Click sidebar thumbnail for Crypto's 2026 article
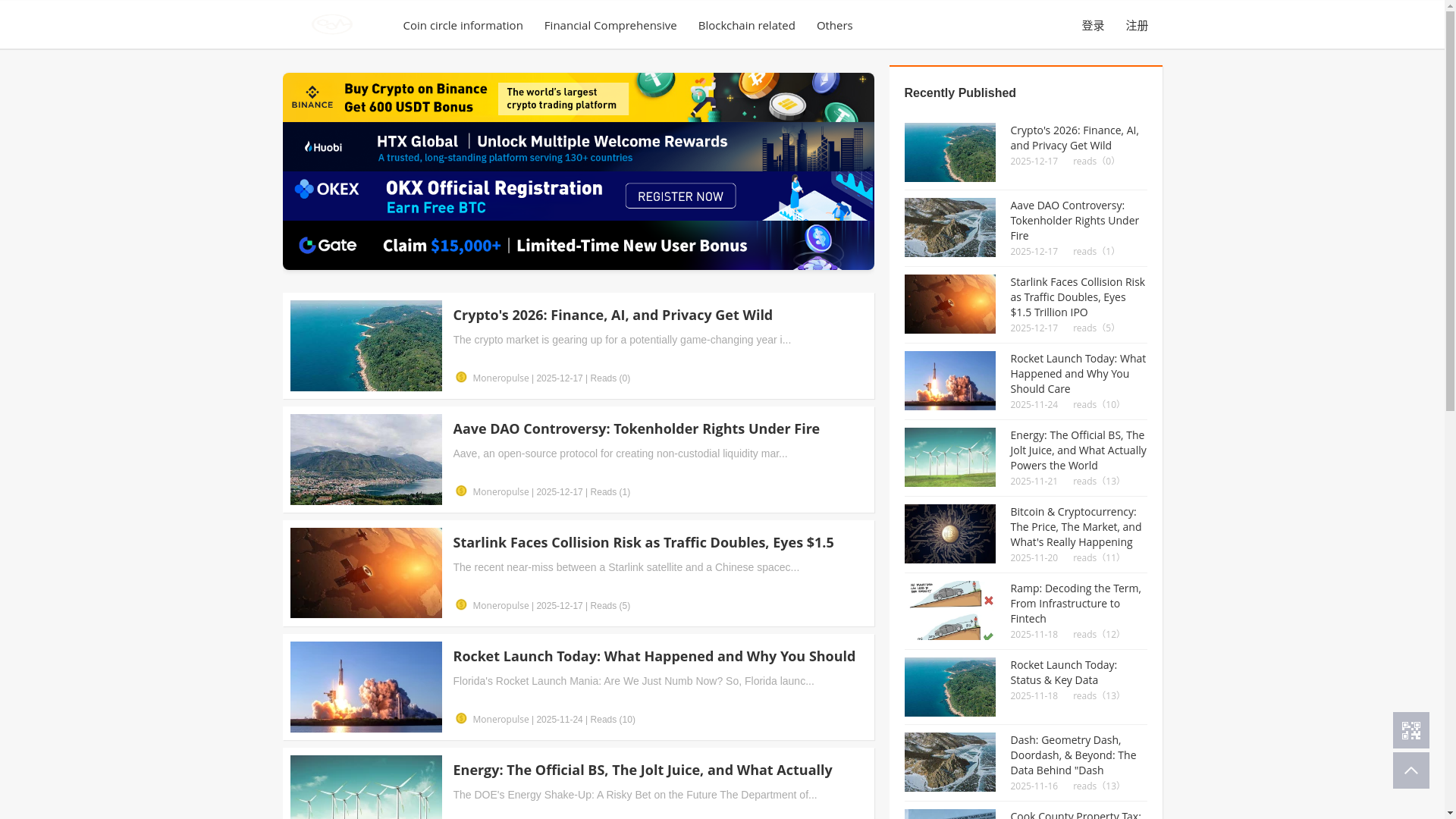 (949, 152)
